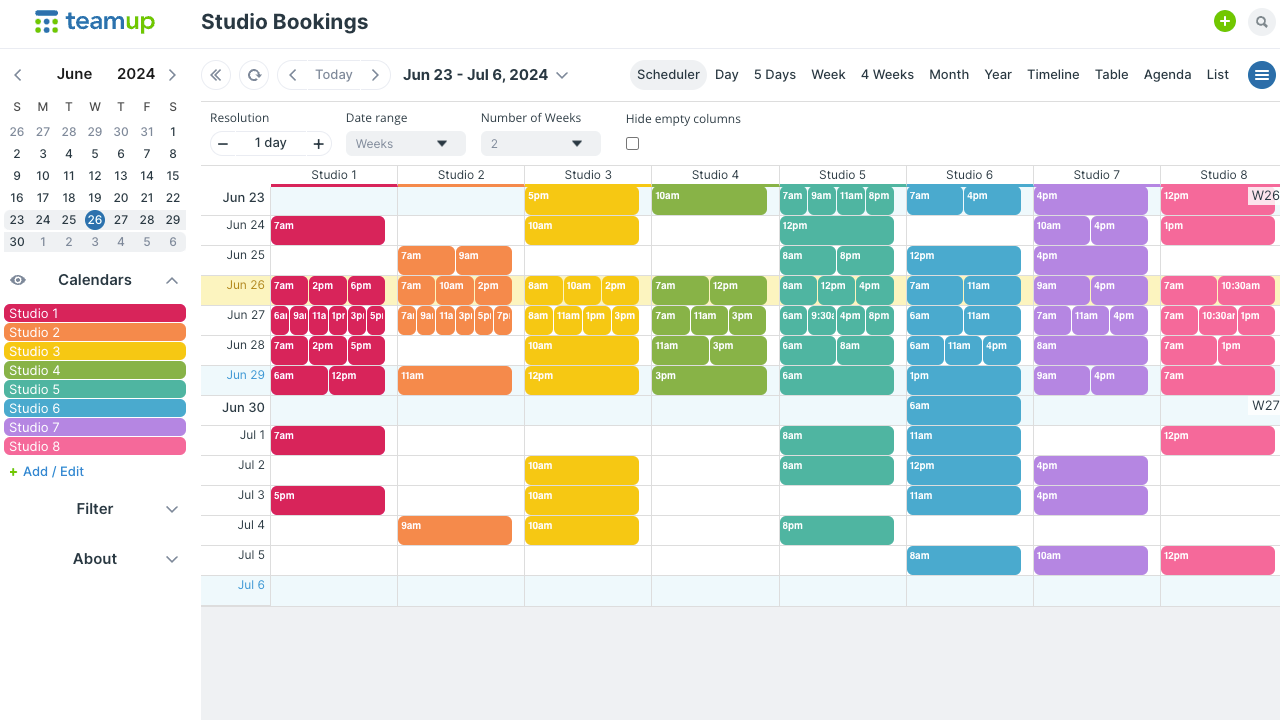Switch to Timeline view
Viewport: 1280px width, 720px height.
[1053, 75]
